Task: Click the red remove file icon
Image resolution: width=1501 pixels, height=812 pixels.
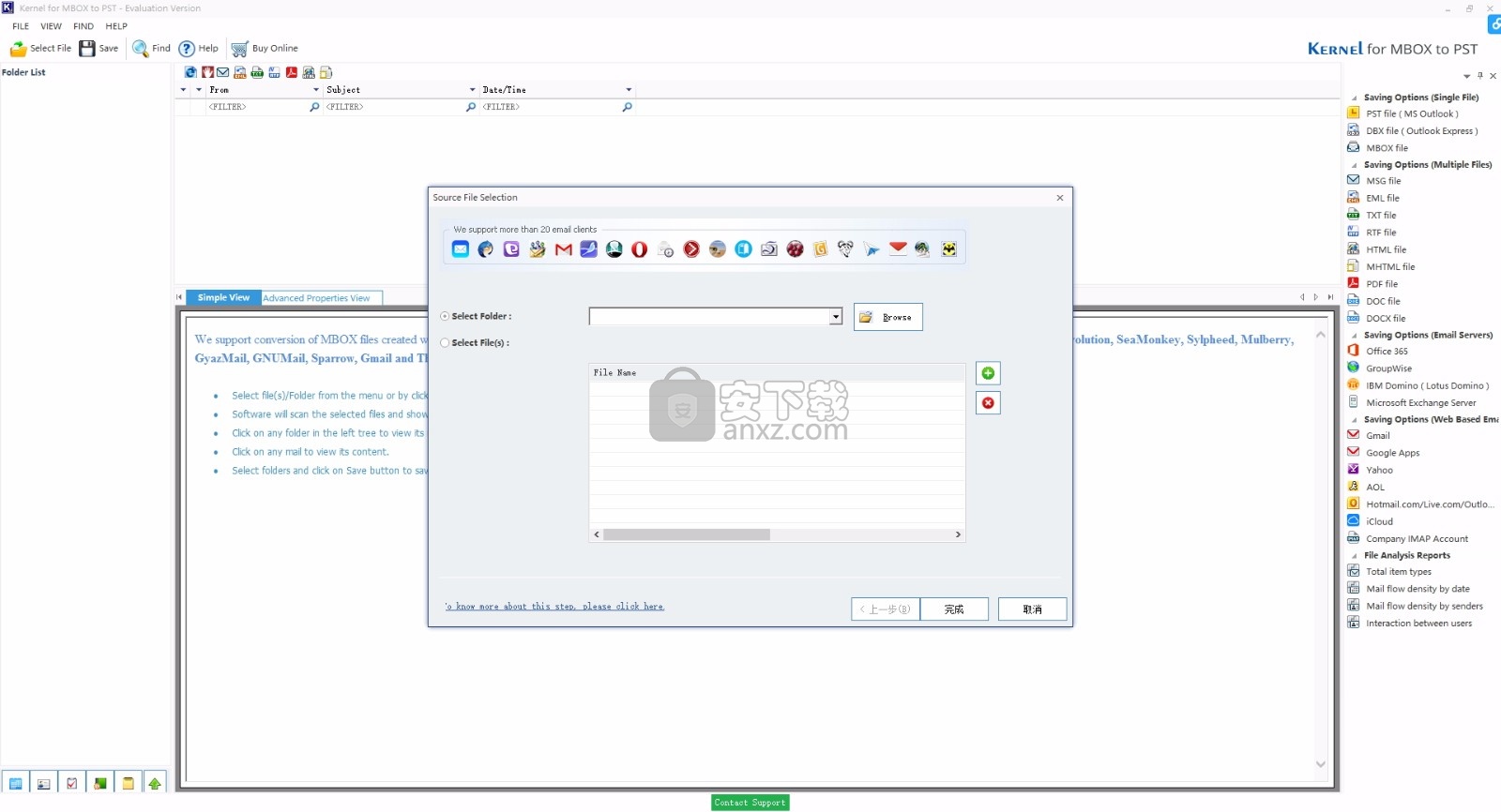Action: [988, 403]
